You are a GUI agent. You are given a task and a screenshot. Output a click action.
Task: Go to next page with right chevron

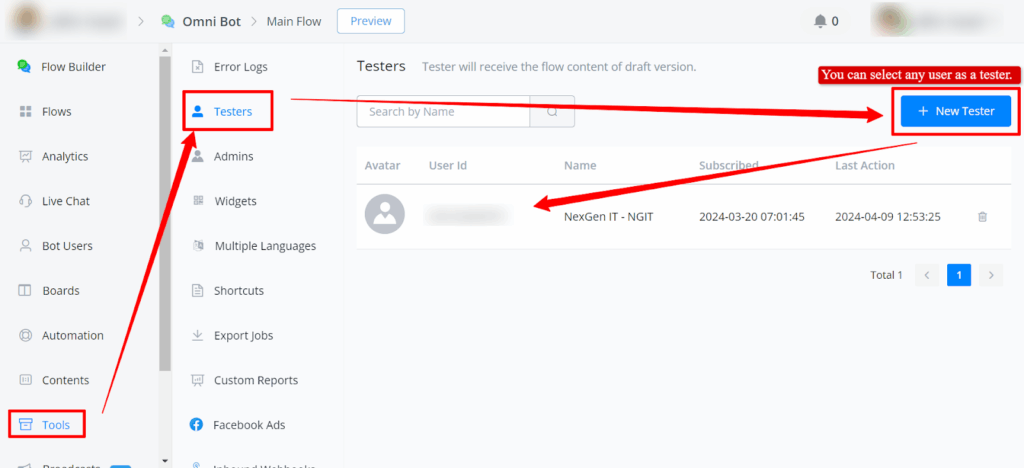point(990,275)
